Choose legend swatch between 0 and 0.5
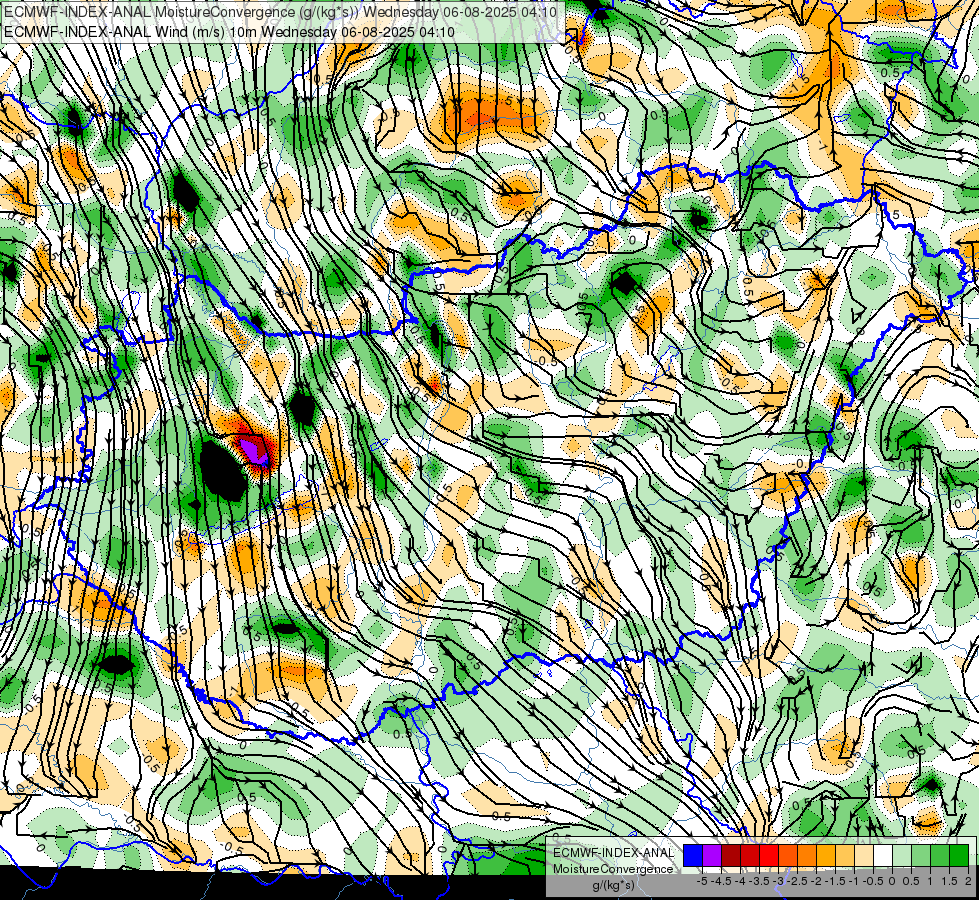The height and width of the screenshot is (900, 979). [902, 856]
